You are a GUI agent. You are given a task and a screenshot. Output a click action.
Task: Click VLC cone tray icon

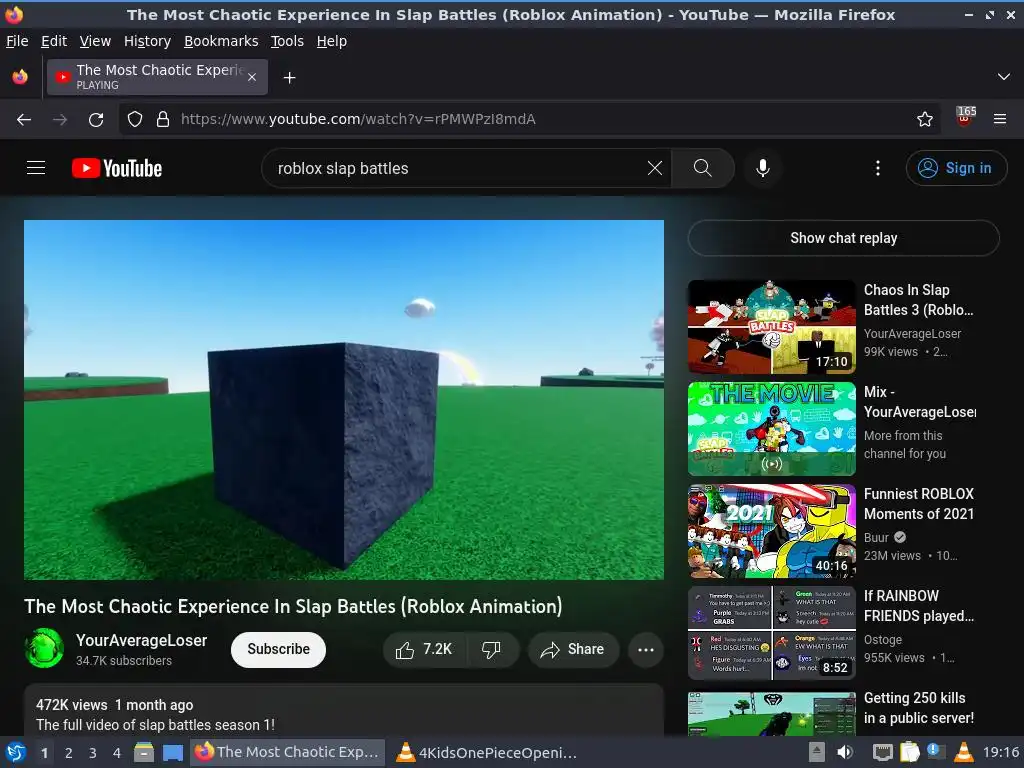[963, 752]
